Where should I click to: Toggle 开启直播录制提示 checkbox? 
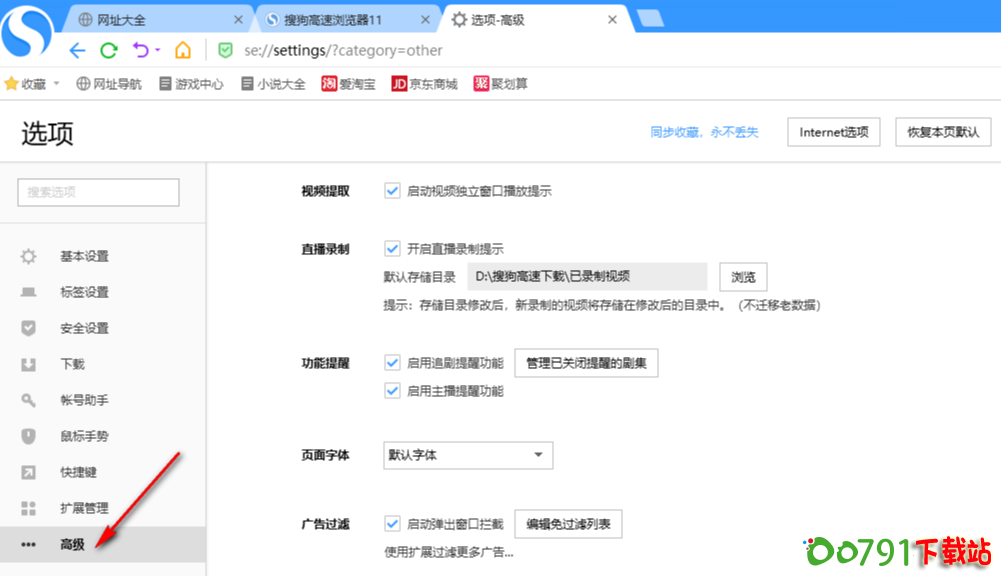pos(392,249)
